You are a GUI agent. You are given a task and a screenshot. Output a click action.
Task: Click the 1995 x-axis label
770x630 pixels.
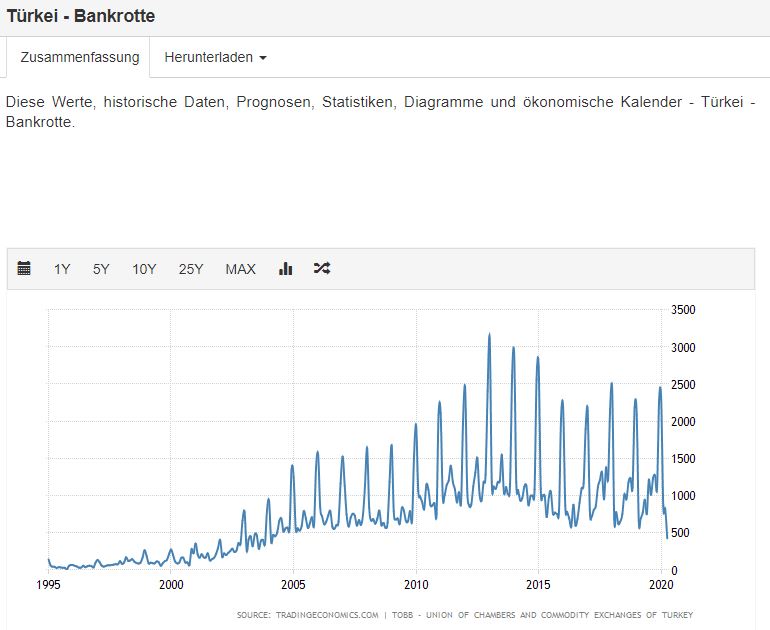click(x=48, y=585)
